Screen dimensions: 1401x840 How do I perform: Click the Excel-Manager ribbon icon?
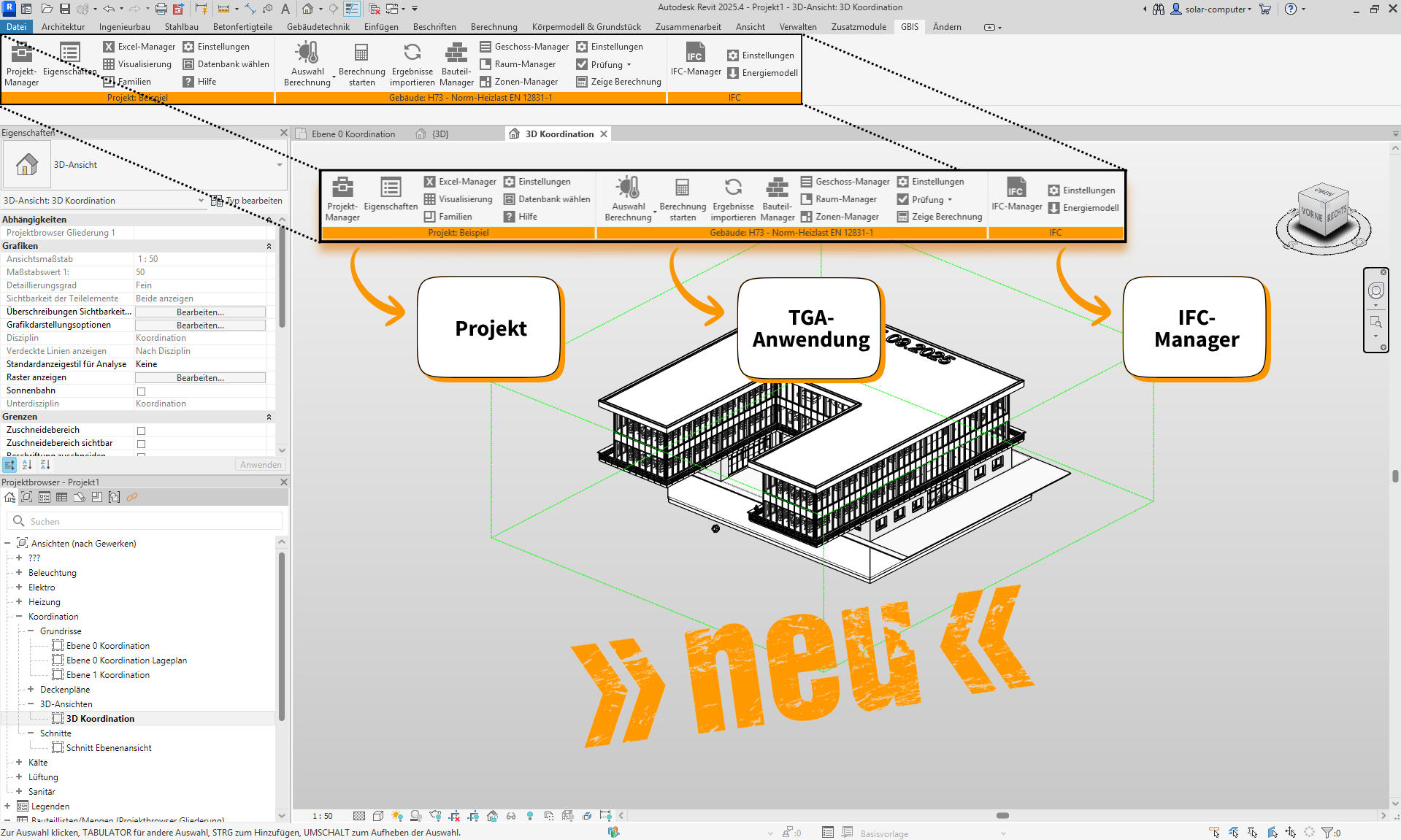pos(109,47)
